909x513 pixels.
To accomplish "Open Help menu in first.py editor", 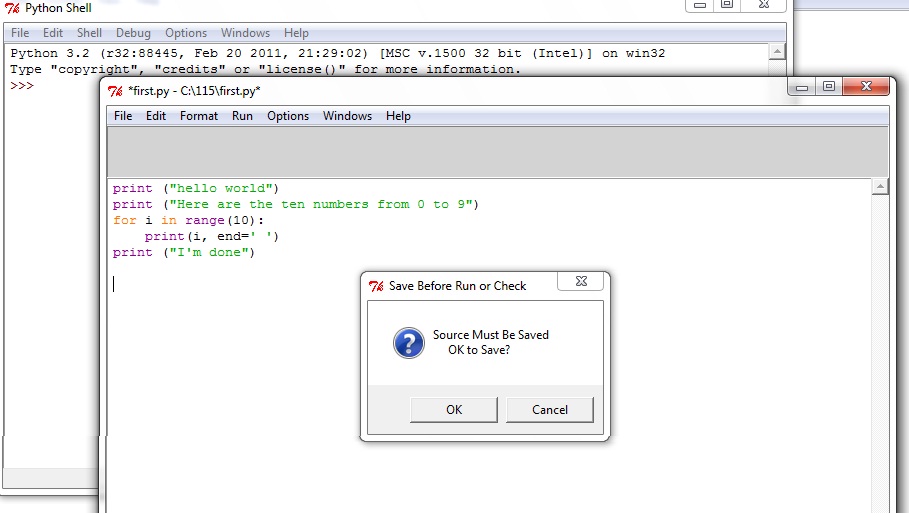I will tap(398, 116).
